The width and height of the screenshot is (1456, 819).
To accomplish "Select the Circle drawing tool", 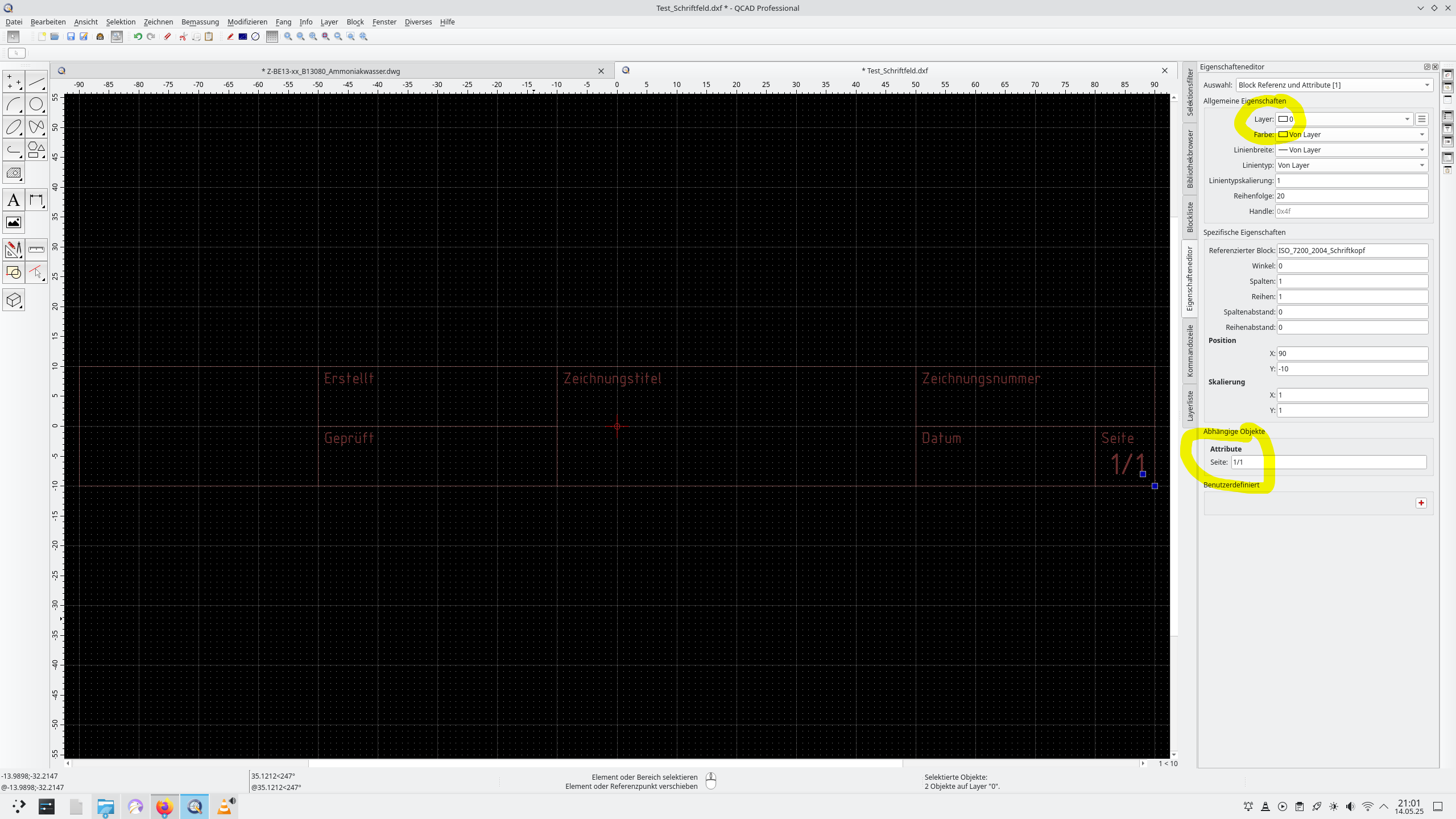I will 36,105.
